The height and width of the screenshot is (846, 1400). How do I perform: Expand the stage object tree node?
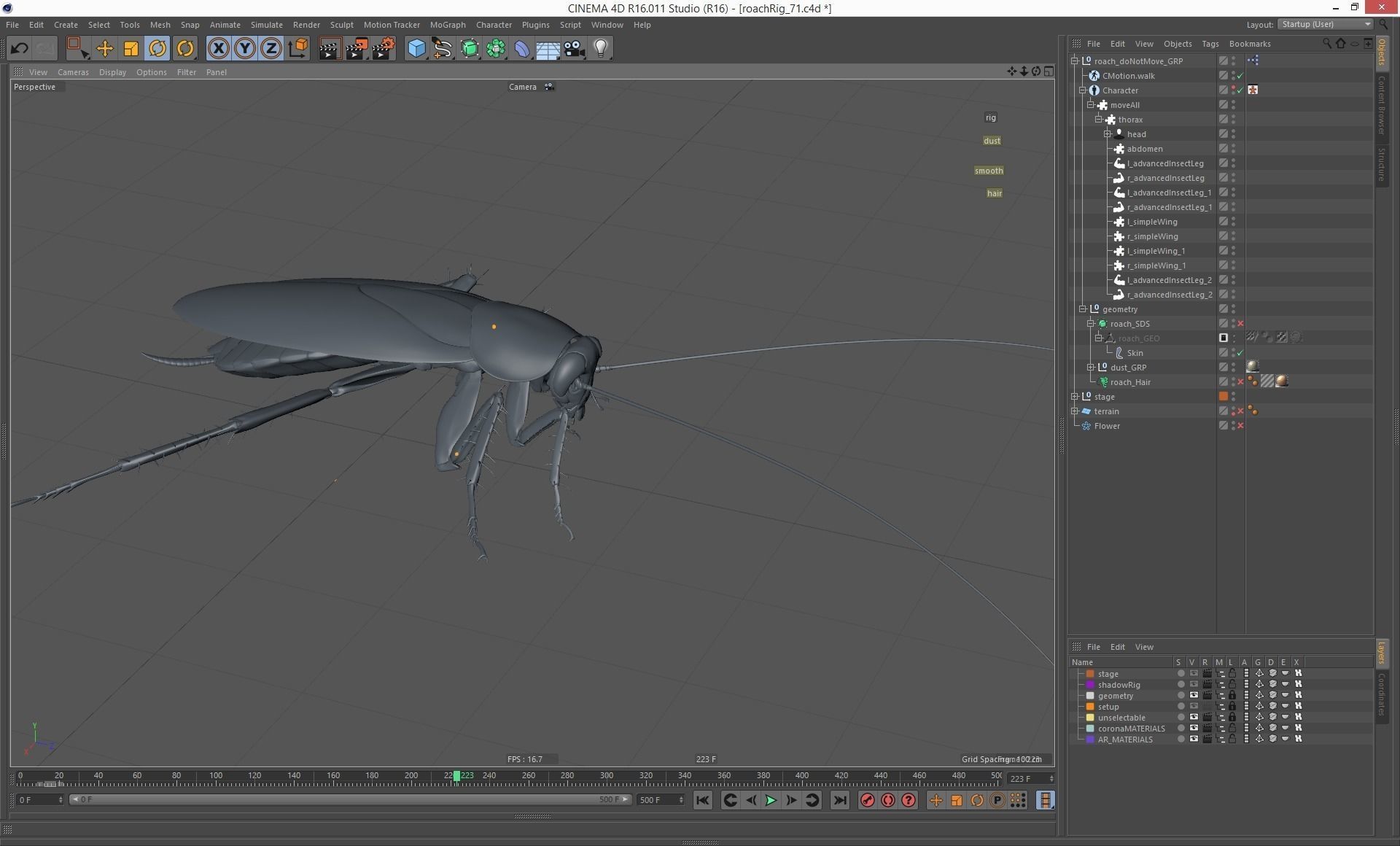pos(1075,397)
